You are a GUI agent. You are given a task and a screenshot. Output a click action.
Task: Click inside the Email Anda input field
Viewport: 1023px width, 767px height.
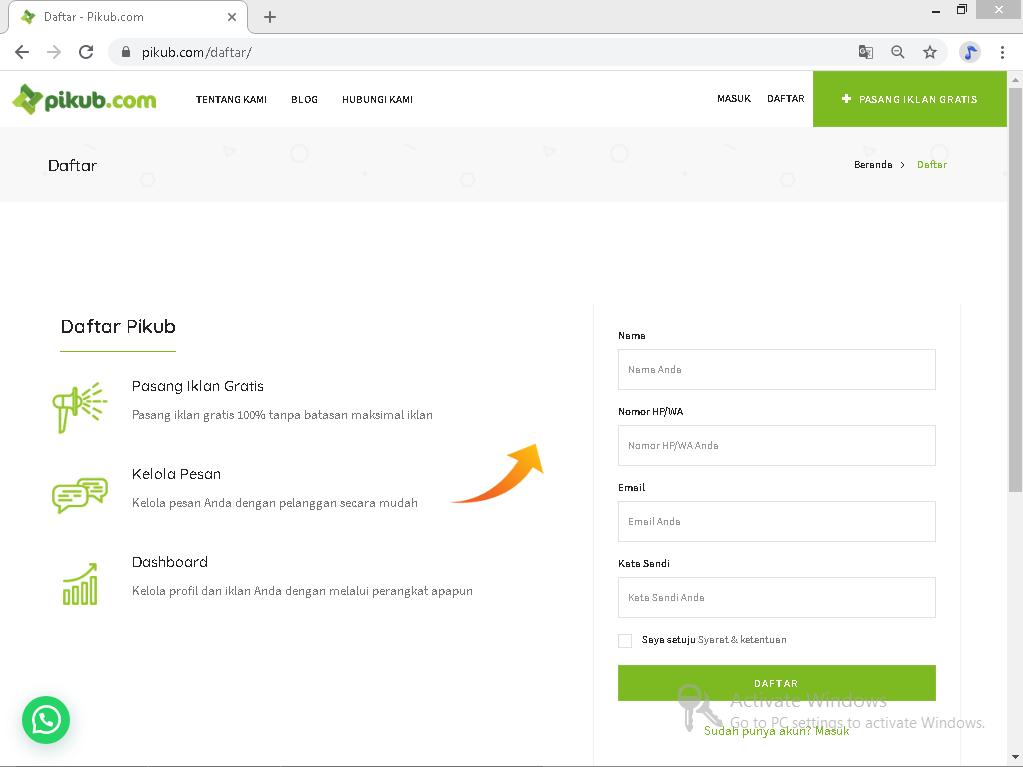pos(777,521)
